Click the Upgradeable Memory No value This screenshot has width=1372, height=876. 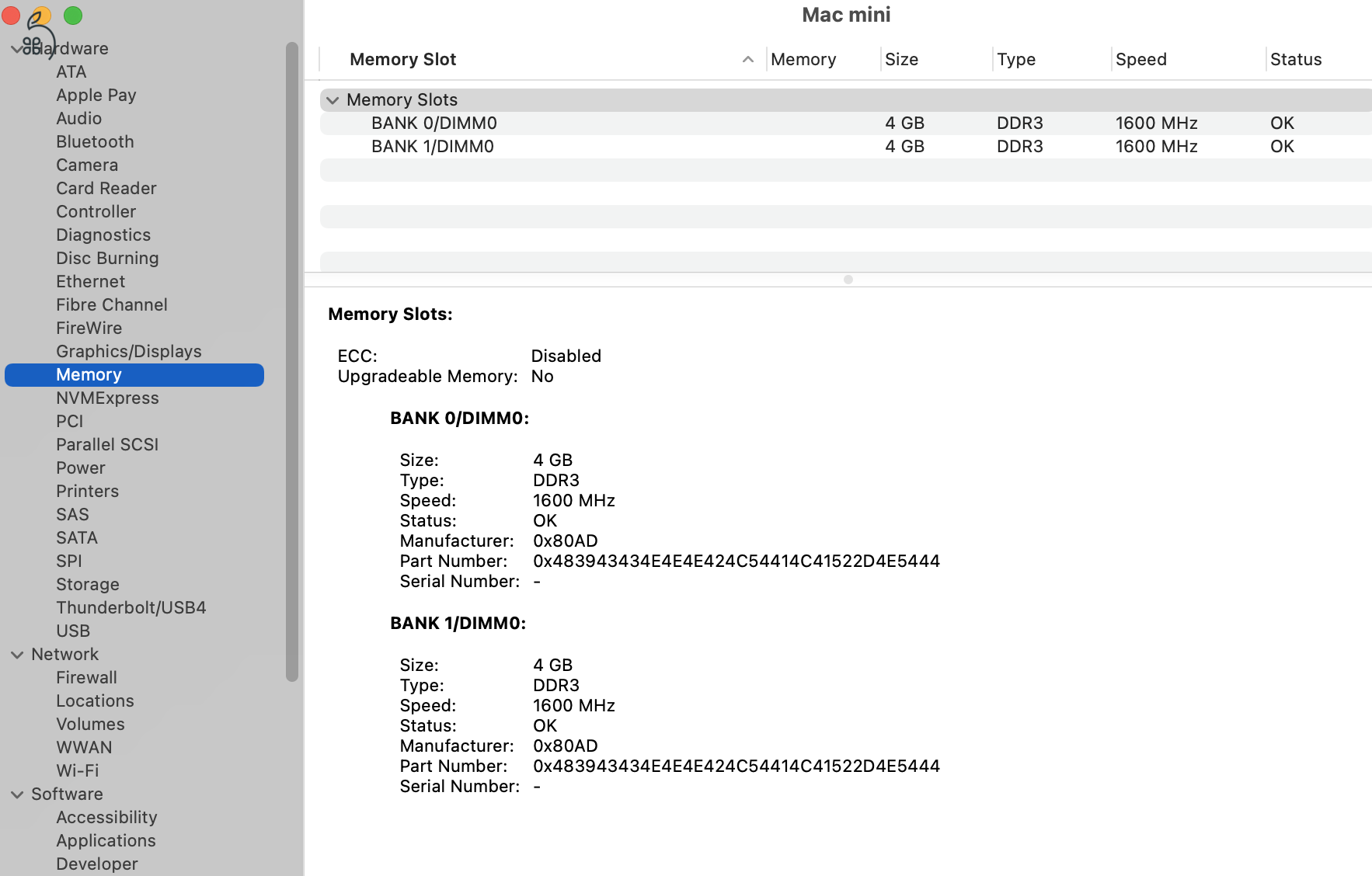coord(542,377)
